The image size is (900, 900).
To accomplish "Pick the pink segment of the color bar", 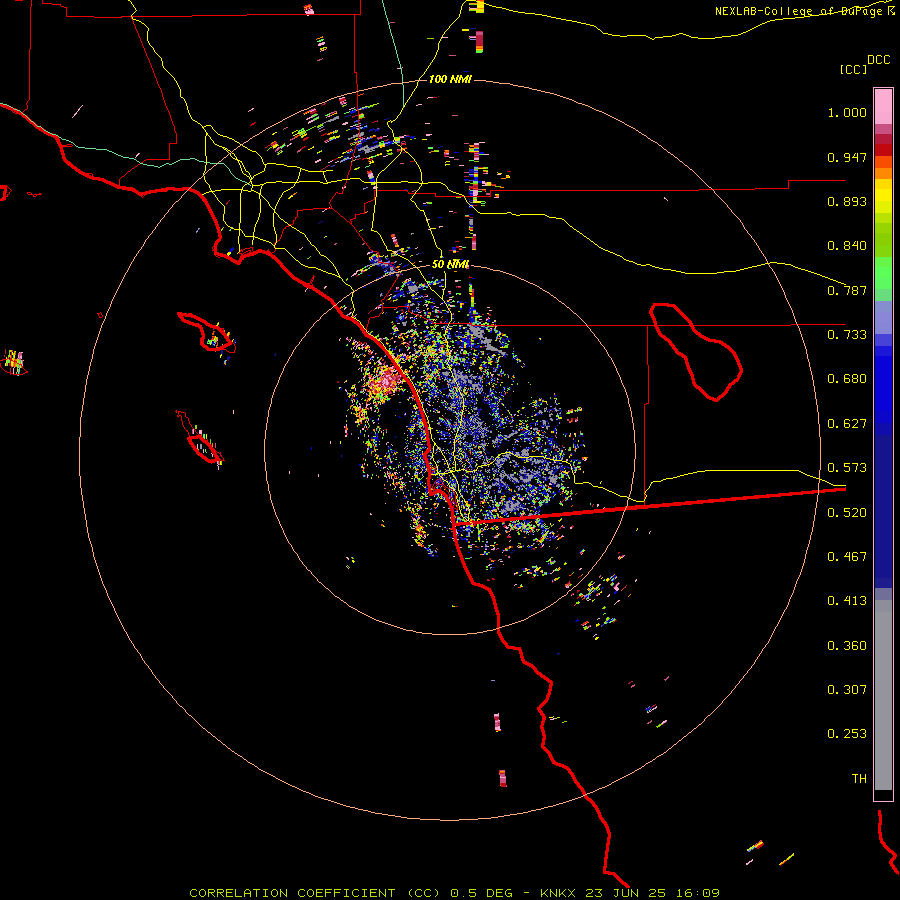I will 883,107.
